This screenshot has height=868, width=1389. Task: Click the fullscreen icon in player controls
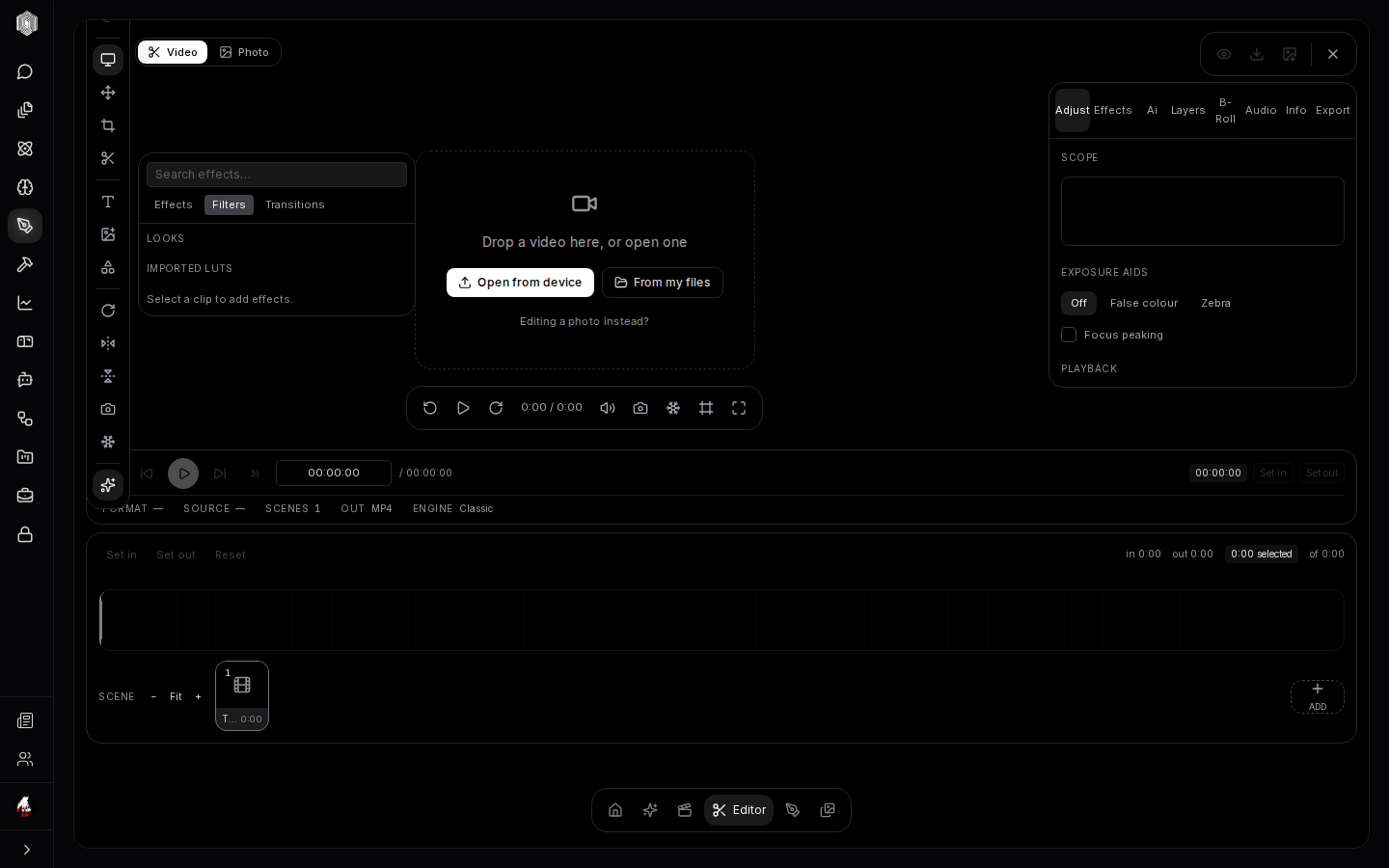point(739,408)
